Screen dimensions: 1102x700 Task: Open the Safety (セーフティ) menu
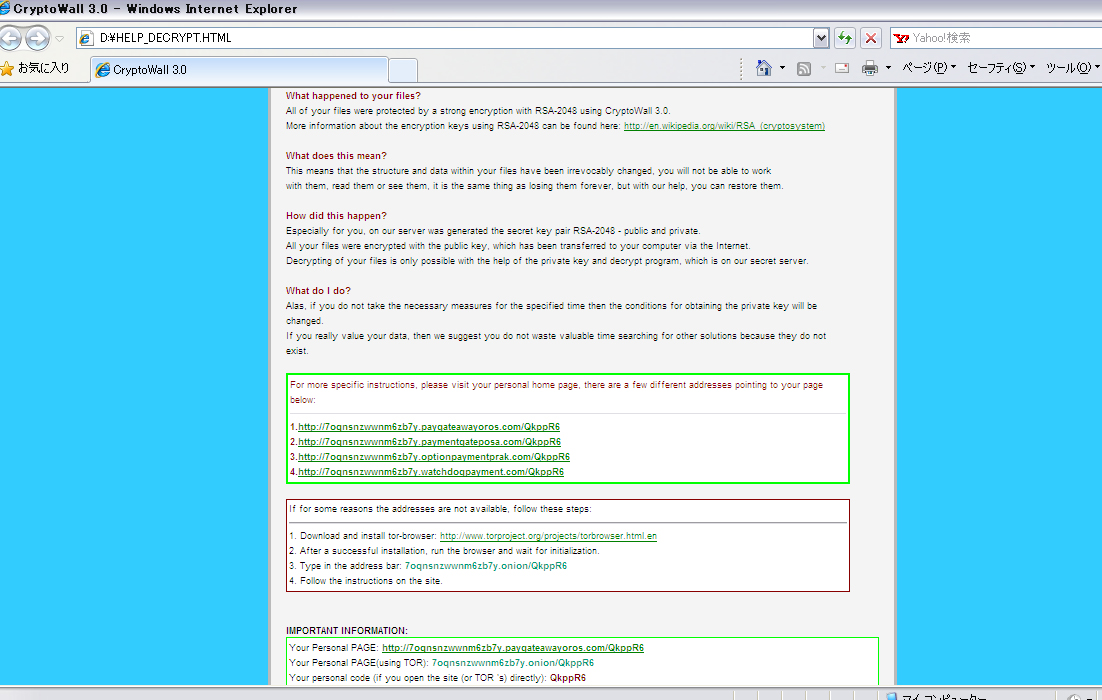point(1001,68)
